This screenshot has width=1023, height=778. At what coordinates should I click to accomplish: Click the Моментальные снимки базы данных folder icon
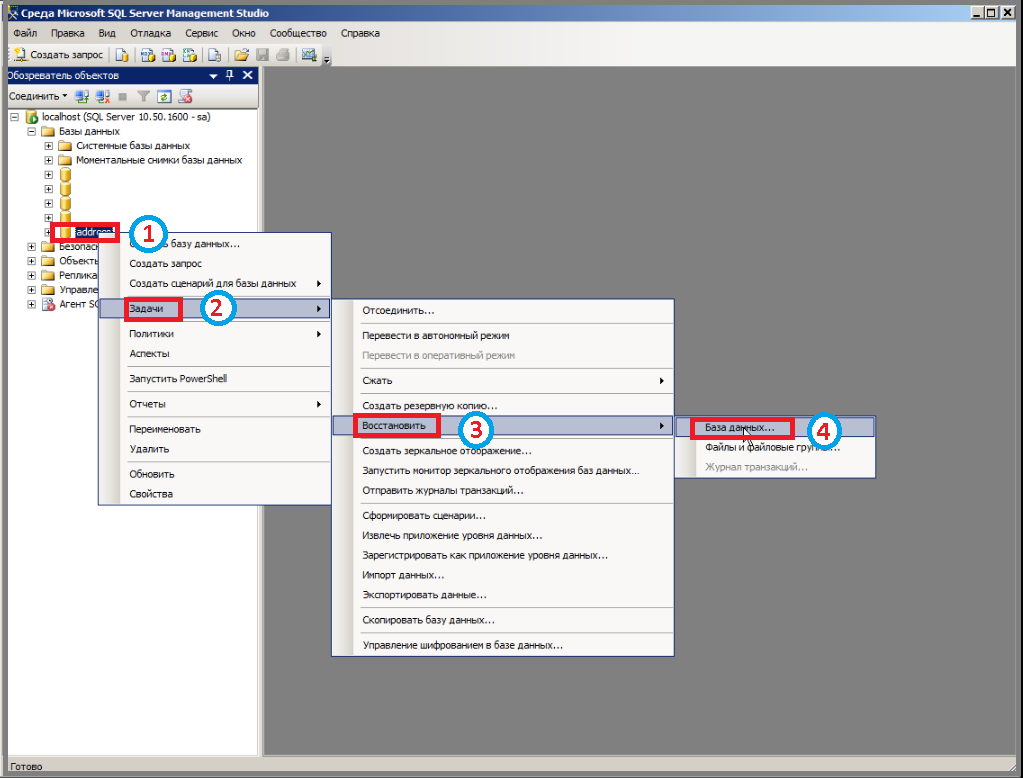tap(65, 160)
